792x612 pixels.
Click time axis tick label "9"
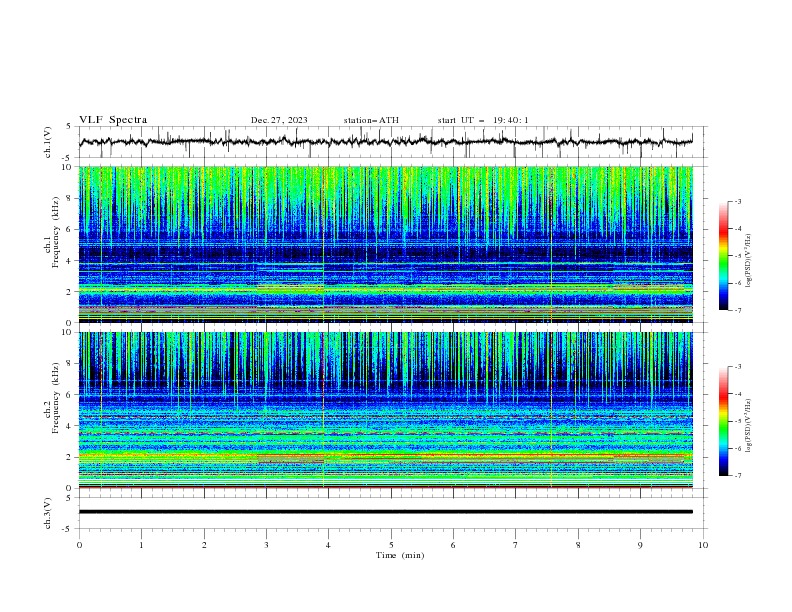640,545
